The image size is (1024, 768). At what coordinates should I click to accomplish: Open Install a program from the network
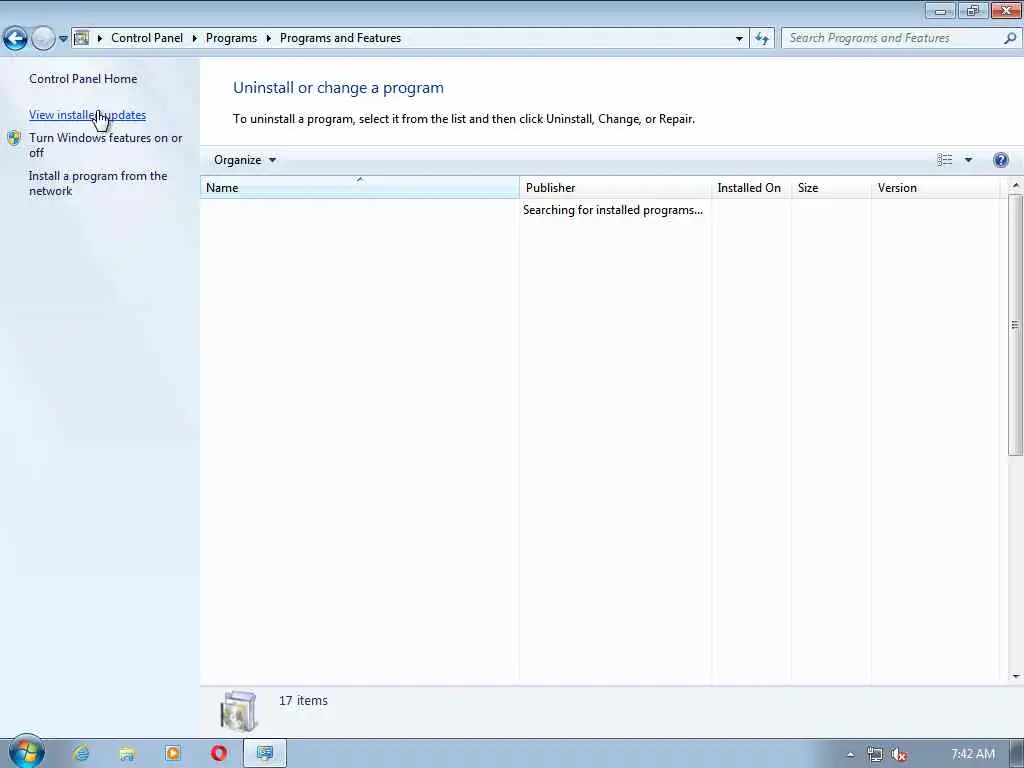98,184
